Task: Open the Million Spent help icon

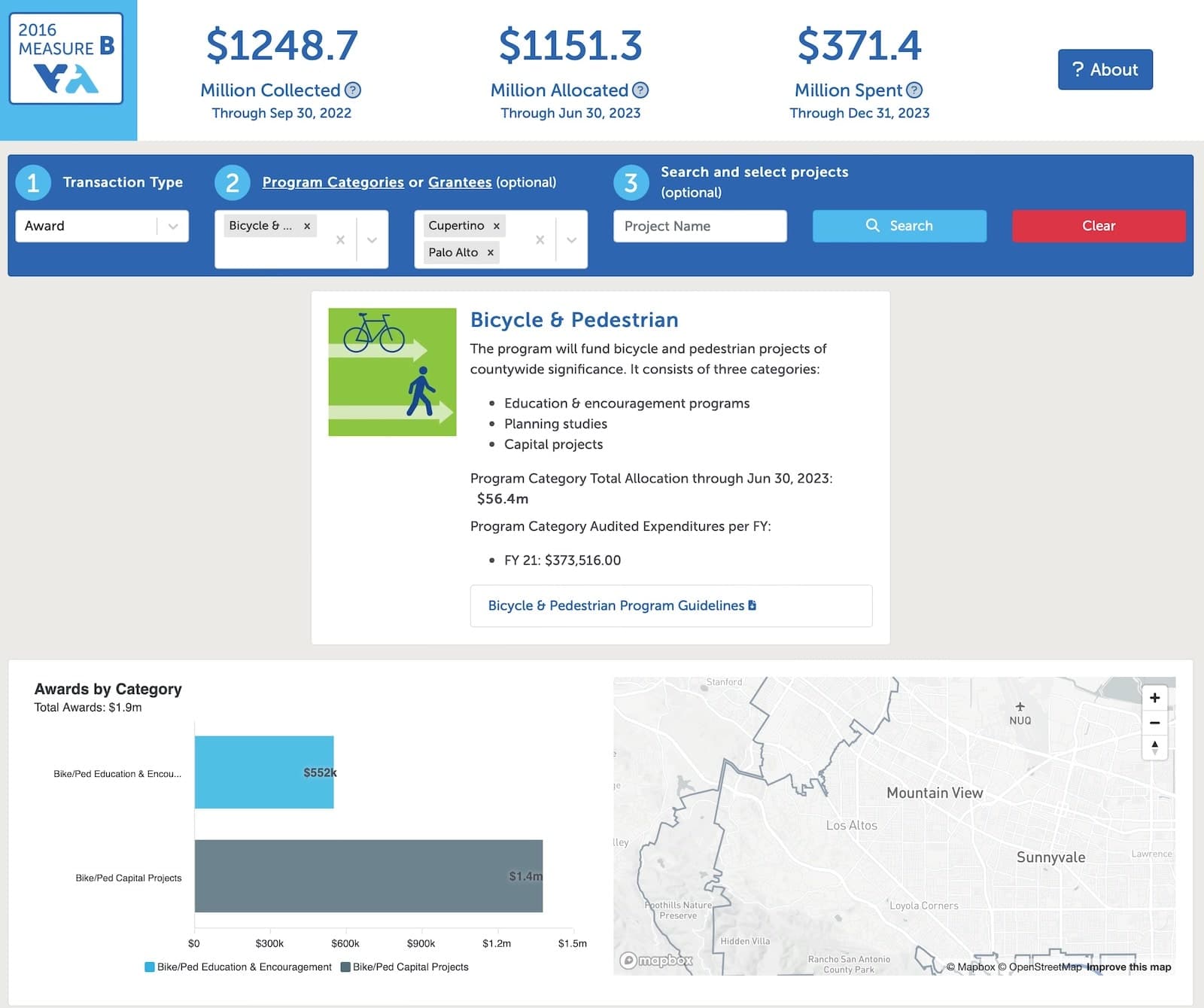Action: 914,90
